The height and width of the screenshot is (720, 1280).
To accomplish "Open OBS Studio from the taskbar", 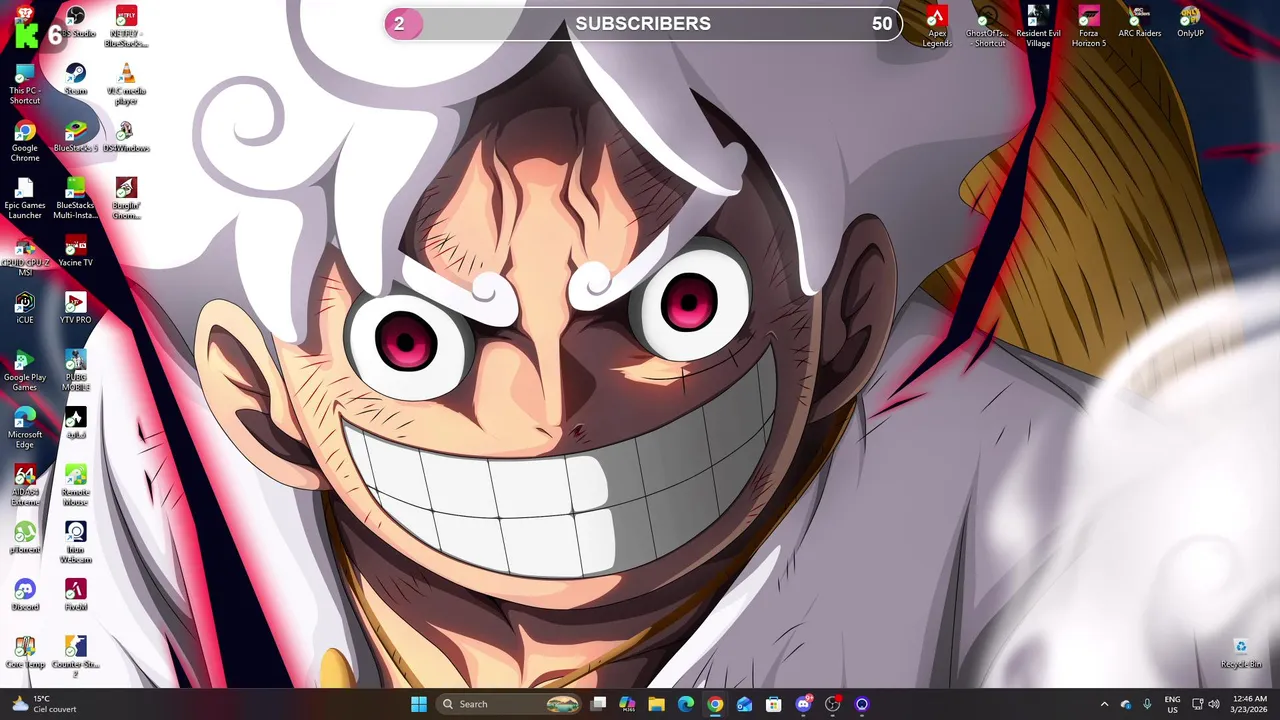I will [832, 704].
